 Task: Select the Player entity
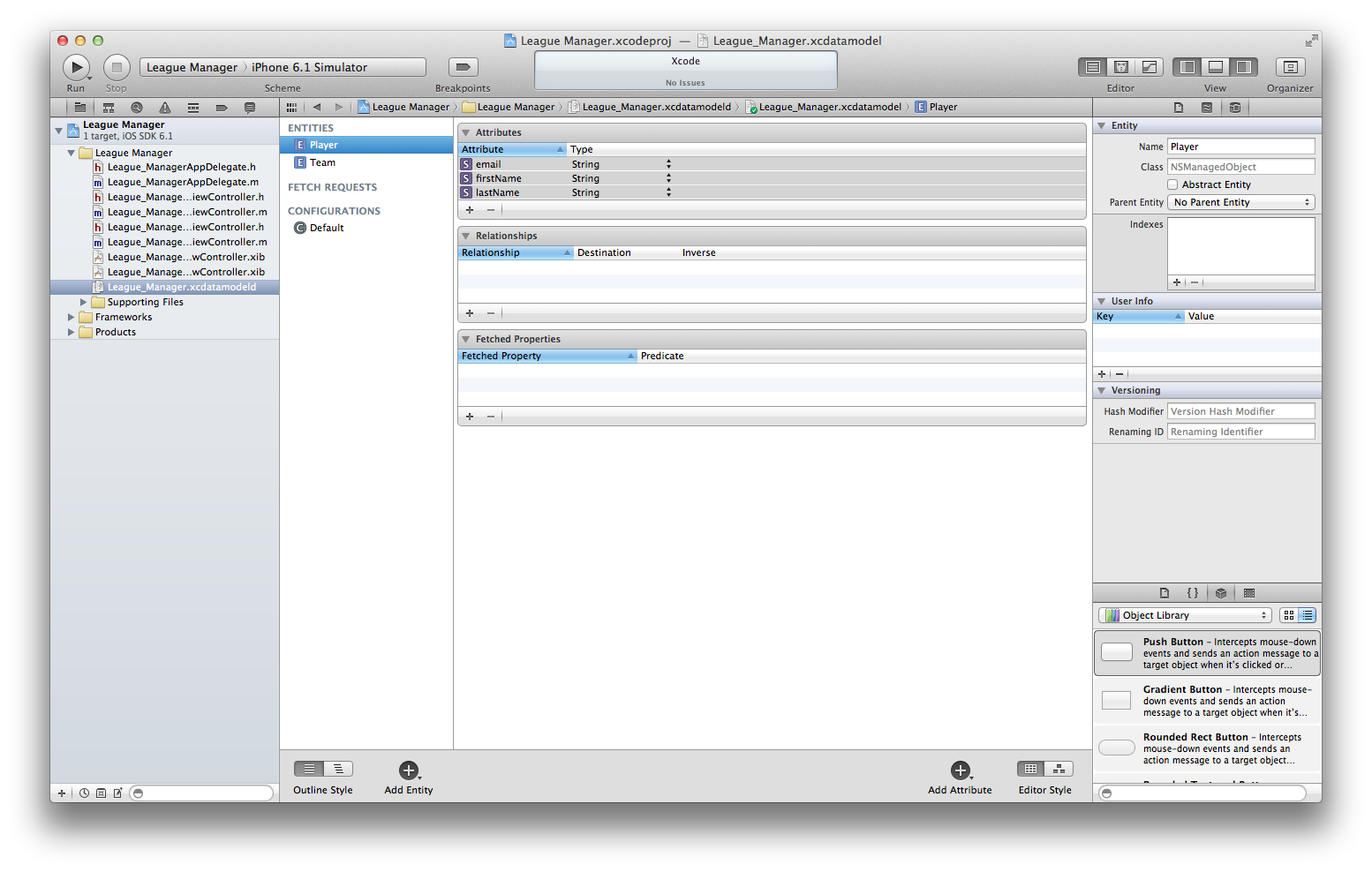coord(366,145)
